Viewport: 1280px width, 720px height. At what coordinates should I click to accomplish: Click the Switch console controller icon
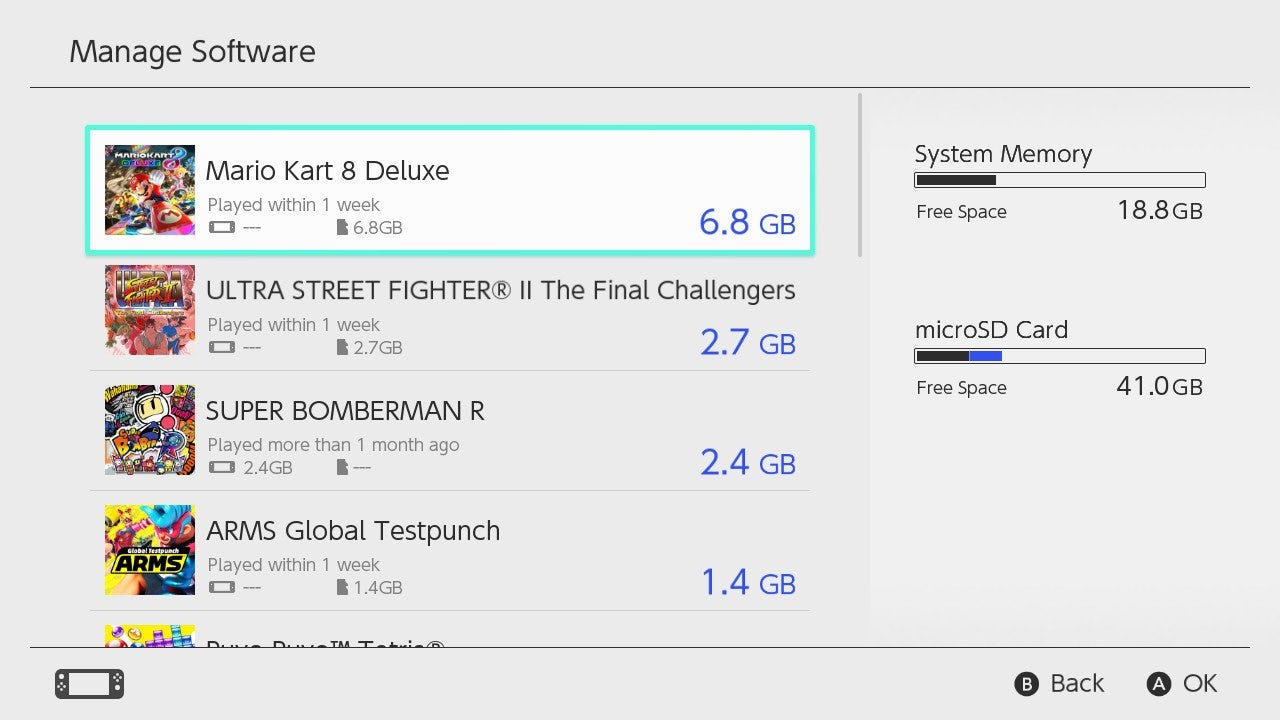coord(89,684)
